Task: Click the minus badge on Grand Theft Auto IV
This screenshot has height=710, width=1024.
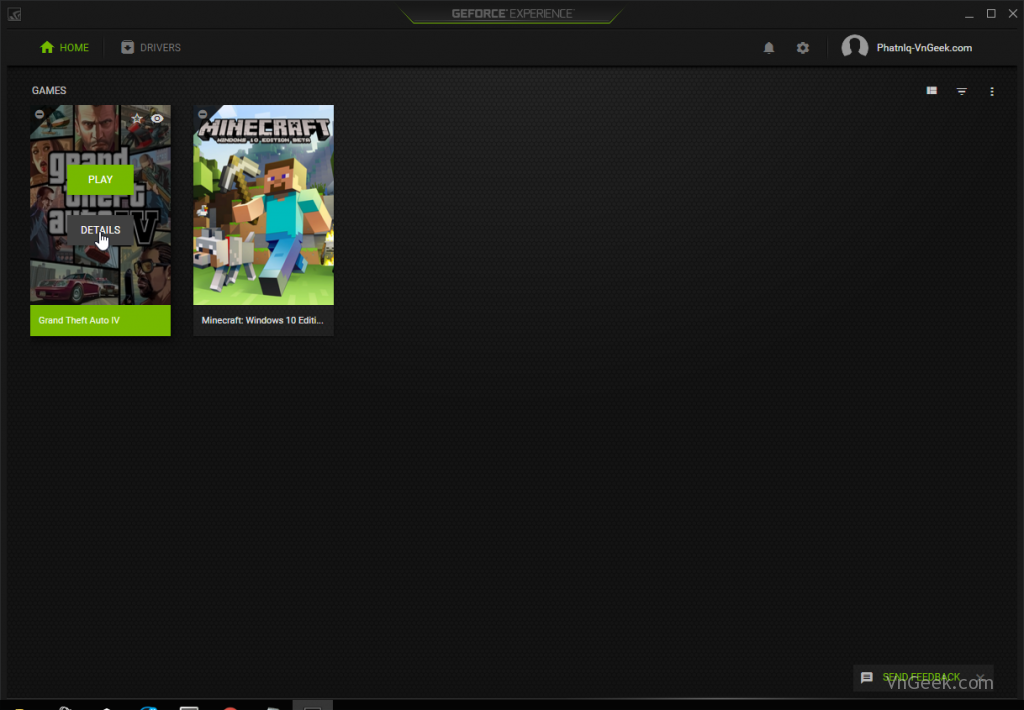Action: click(x=39, y=114)
